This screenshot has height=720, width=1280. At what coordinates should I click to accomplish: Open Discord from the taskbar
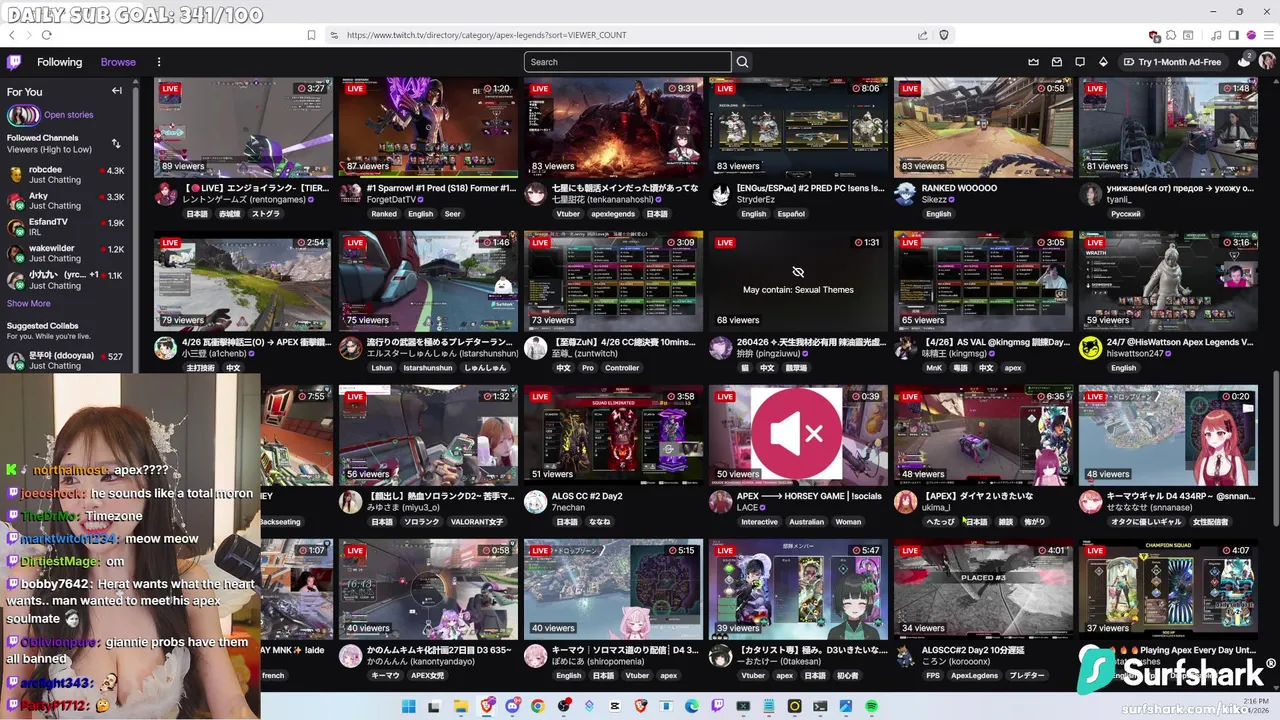click(x=513, y=707)
